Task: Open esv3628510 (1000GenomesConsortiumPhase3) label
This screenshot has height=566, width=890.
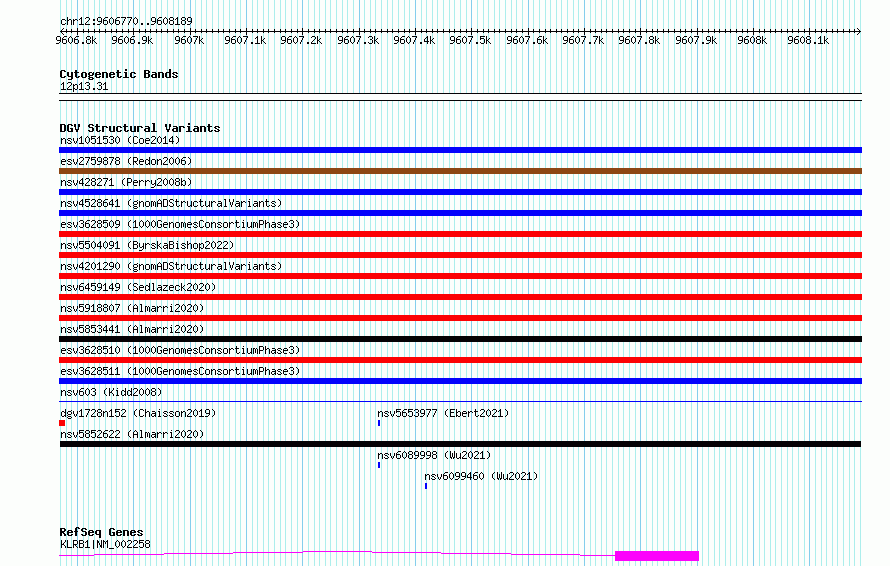Action: pos(180,350)
